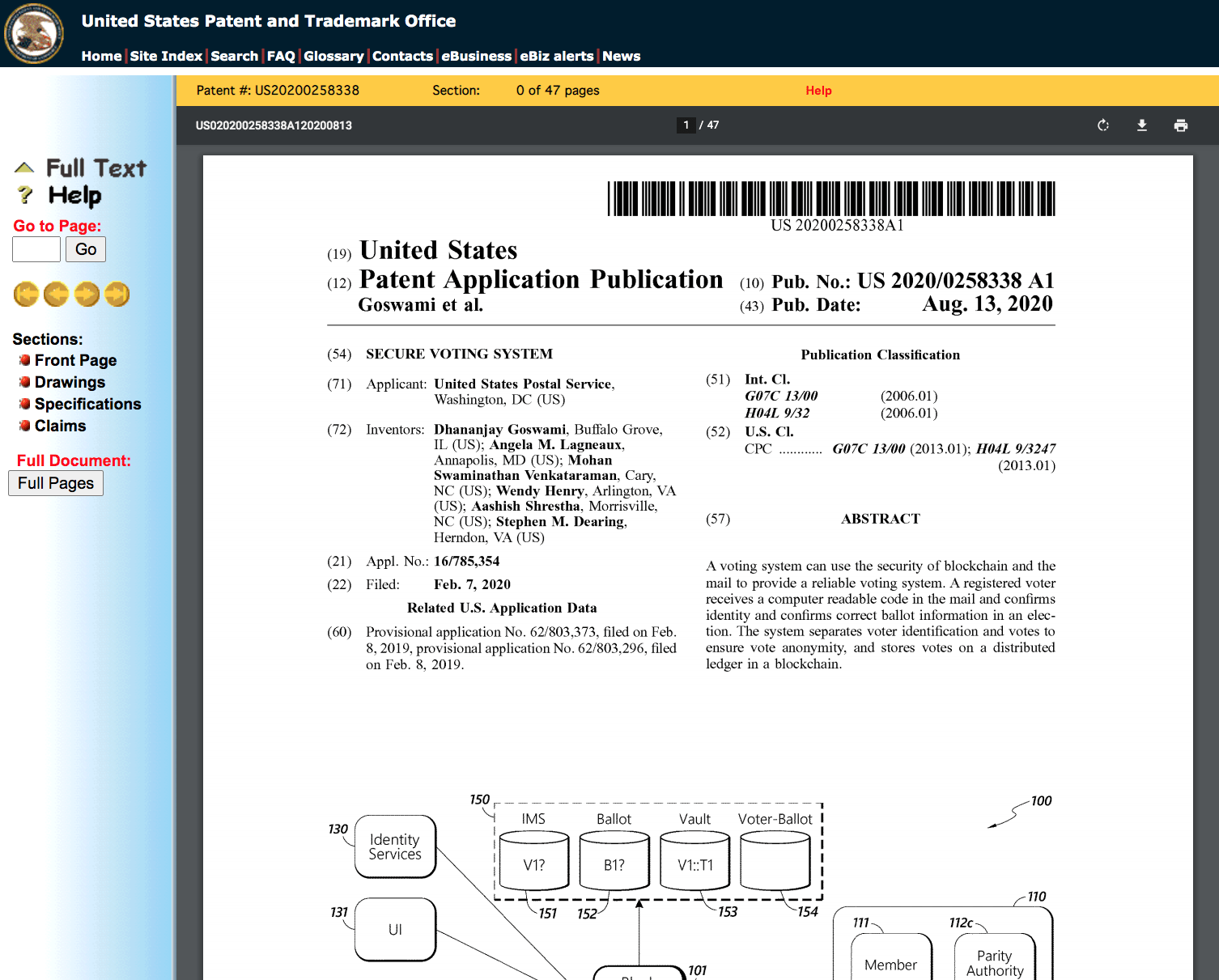Click the Claims red bullet
1219x980 pixels.
[x=25, y=426]
